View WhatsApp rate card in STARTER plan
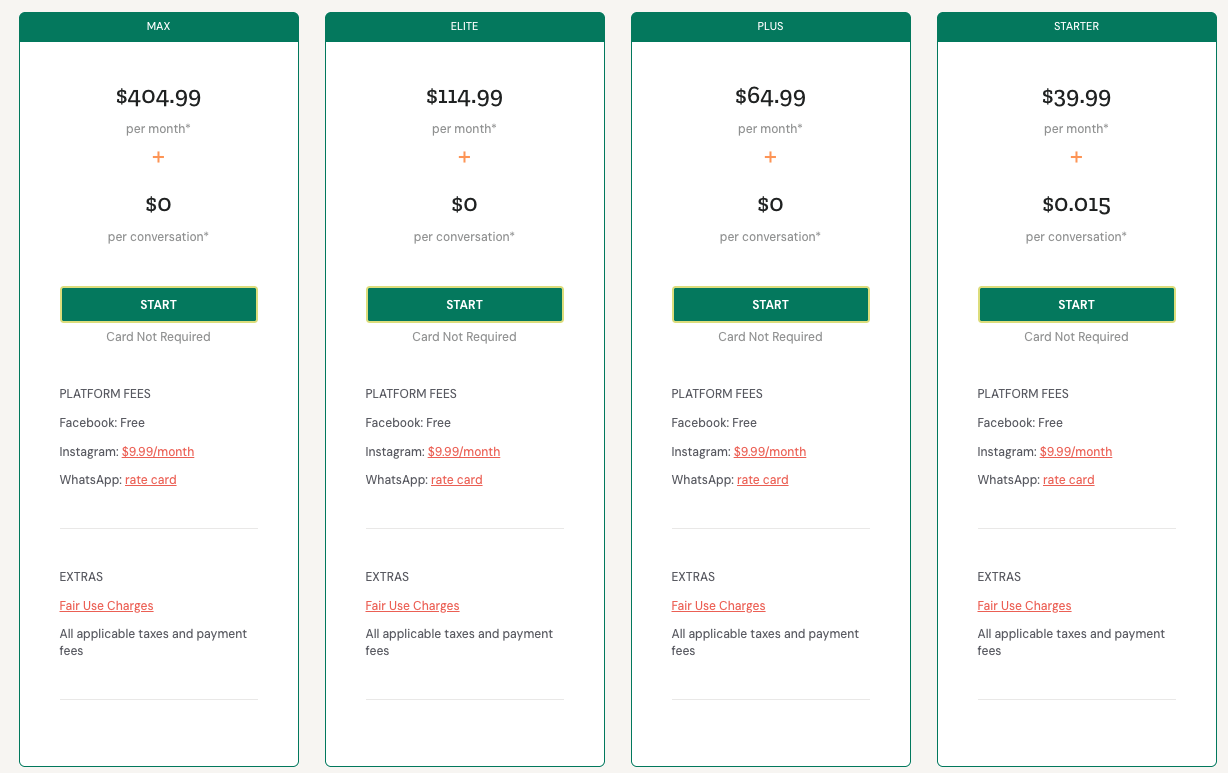This screenshot has width=1228, height=773. [x=1069, y=480]
